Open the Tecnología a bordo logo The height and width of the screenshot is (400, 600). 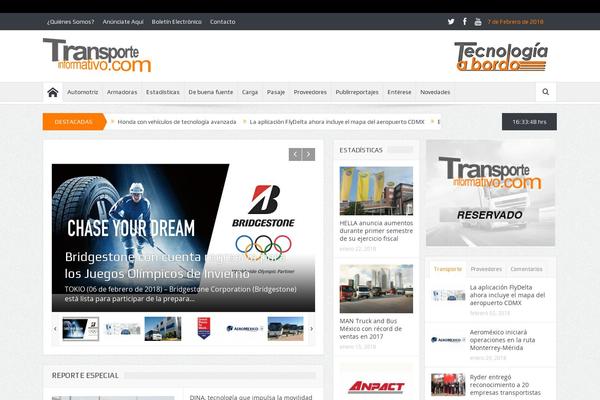pyautogui.click(x=501, y=56)
